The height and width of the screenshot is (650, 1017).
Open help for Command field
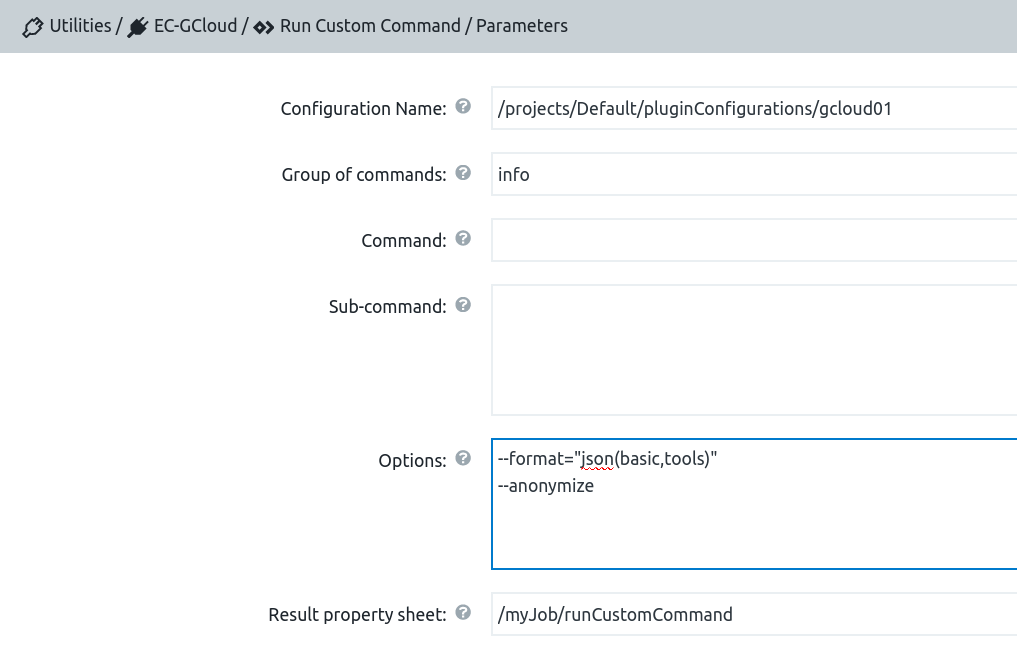[x=463, y=238]
